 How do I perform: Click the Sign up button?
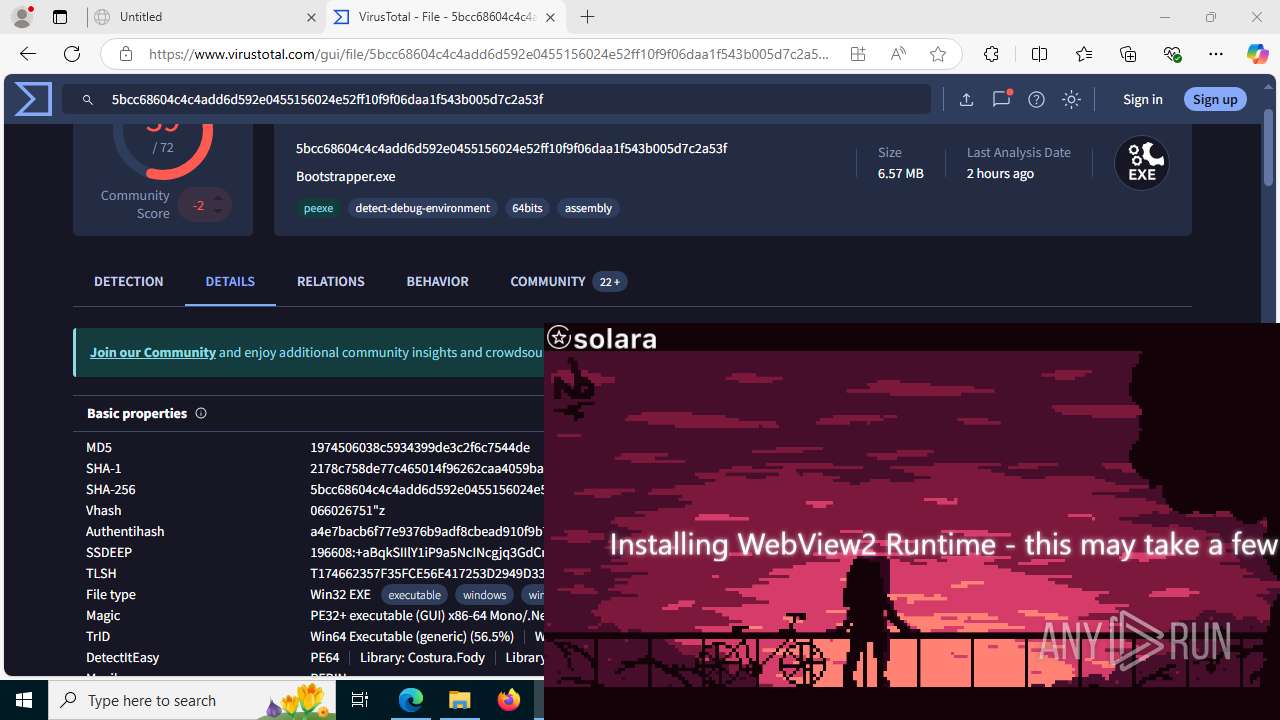coord(1215,99)
